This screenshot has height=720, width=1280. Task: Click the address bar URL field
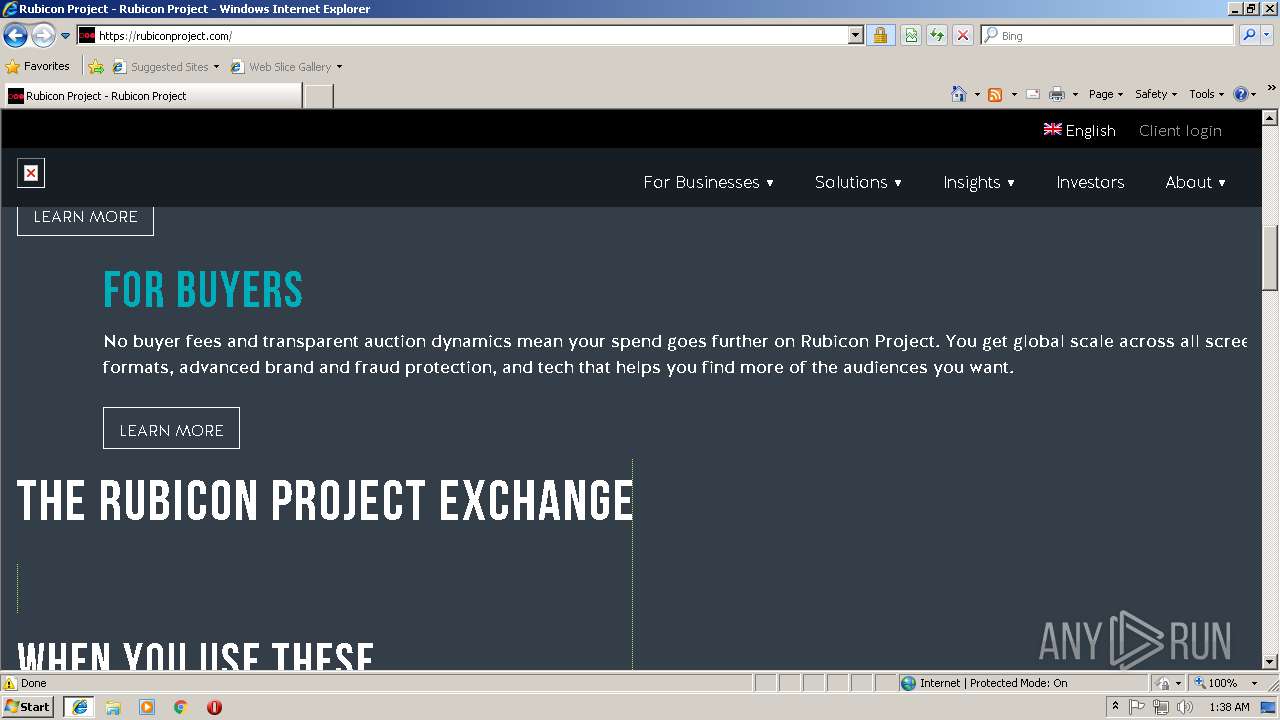coord(463,35)
